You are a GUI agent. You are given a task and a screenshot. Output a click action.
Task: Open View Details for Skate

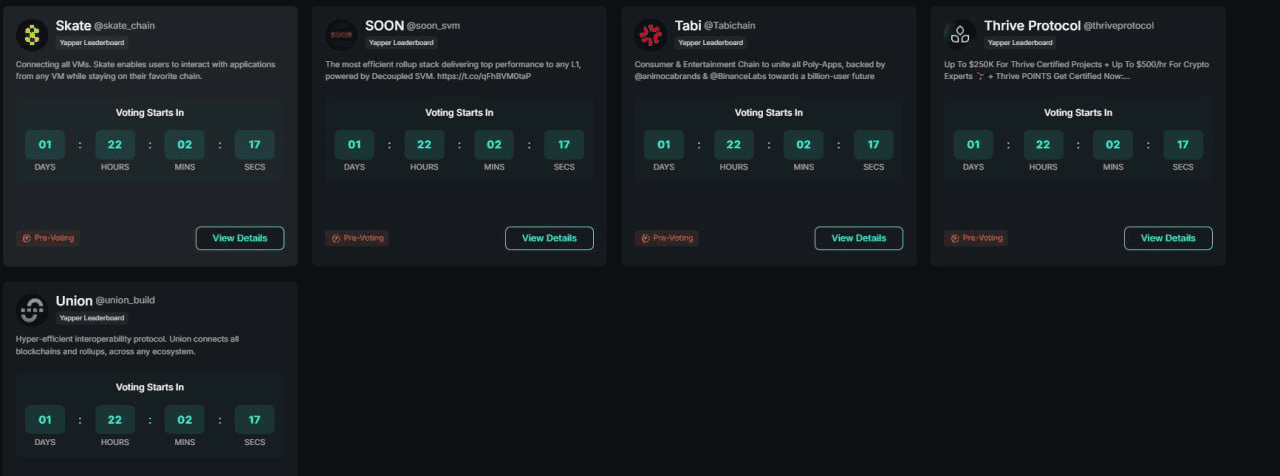tap(240, 238)
